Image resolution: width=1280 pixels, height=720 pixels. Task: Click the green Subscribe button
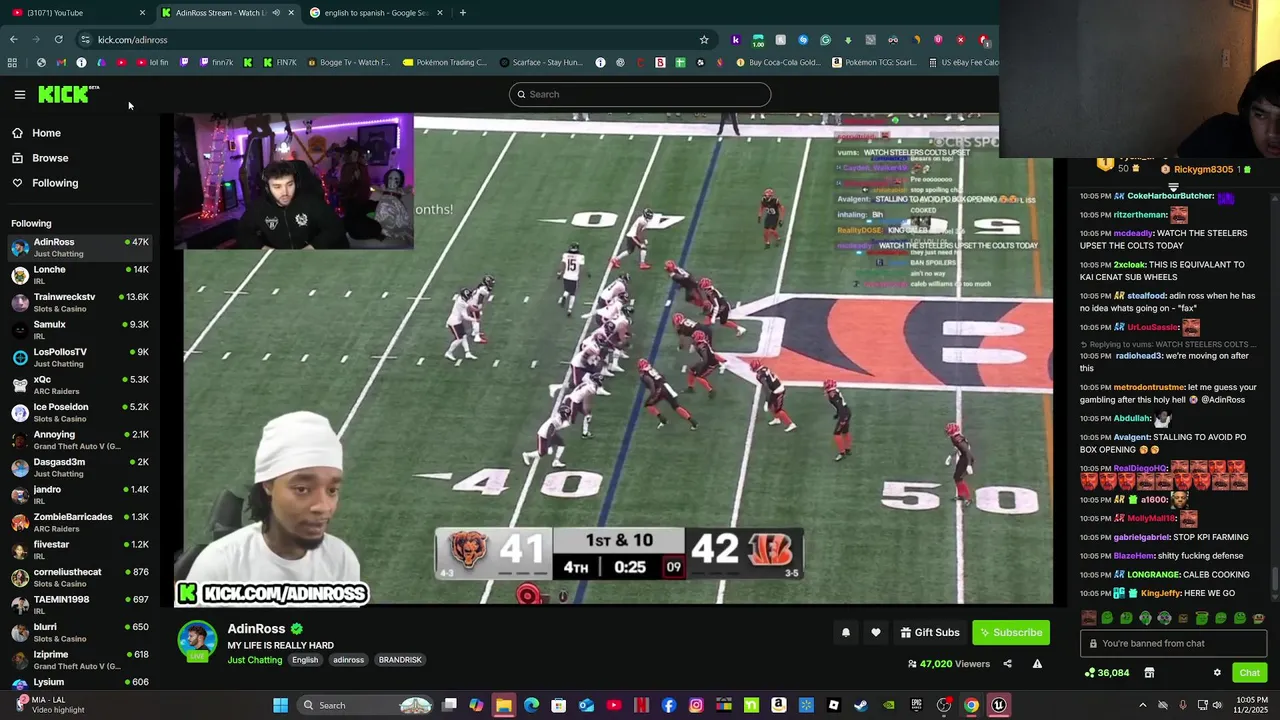(1011, 632)
